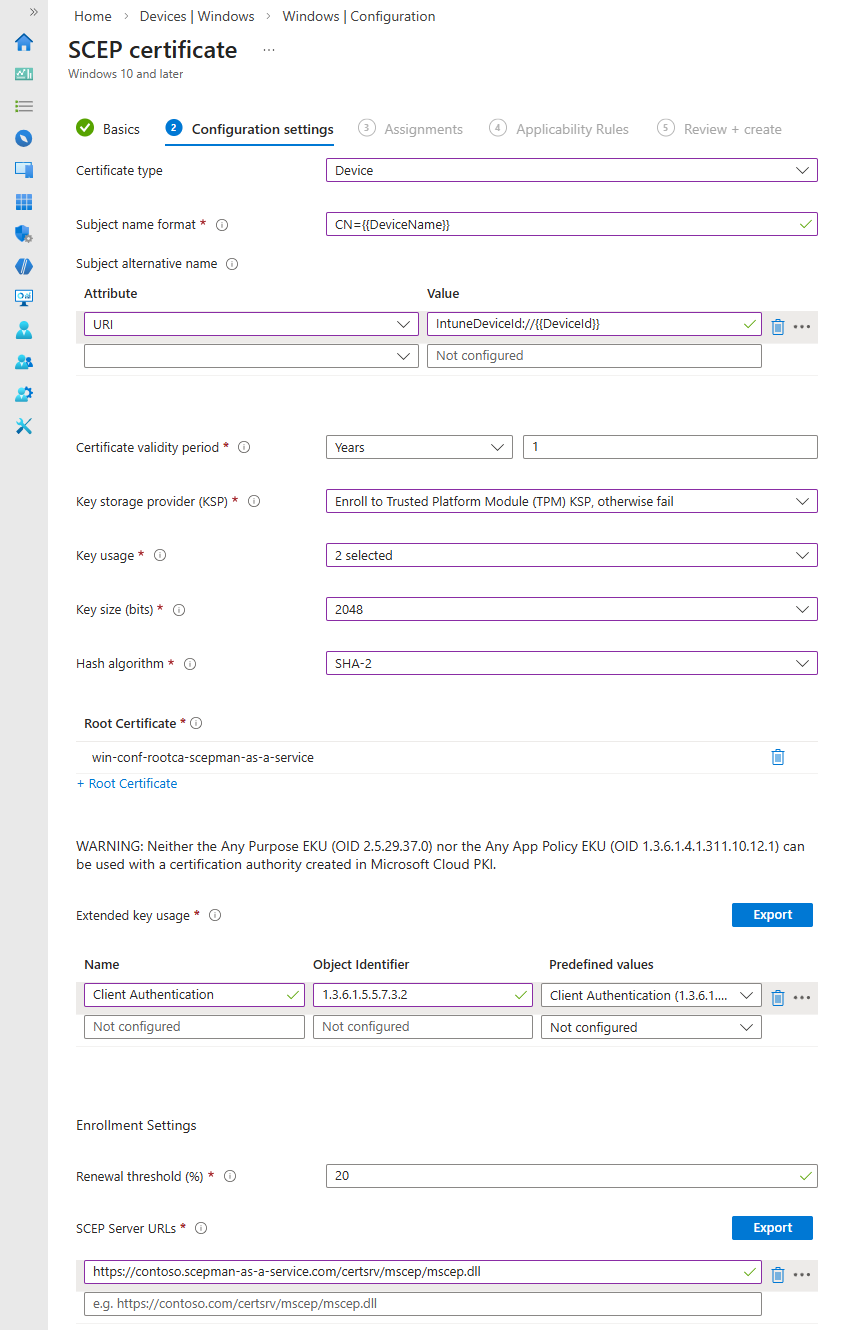Expand the Certificate type dropdown
This screenshot has height=1330, width=846.
point(571,171)
